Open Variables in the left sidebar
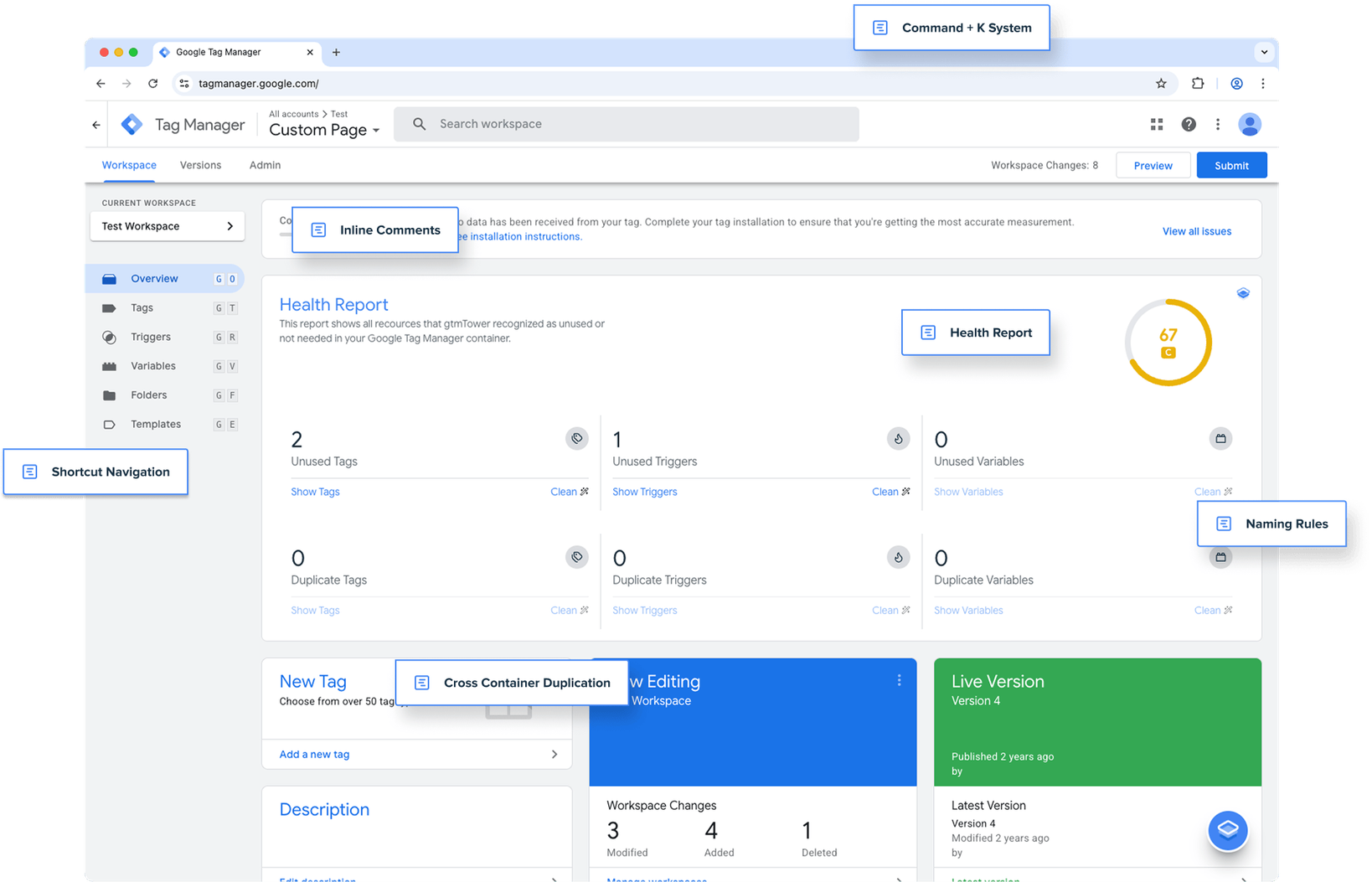This screenshot has width=1372, height=882. click(x=152, y=366)
